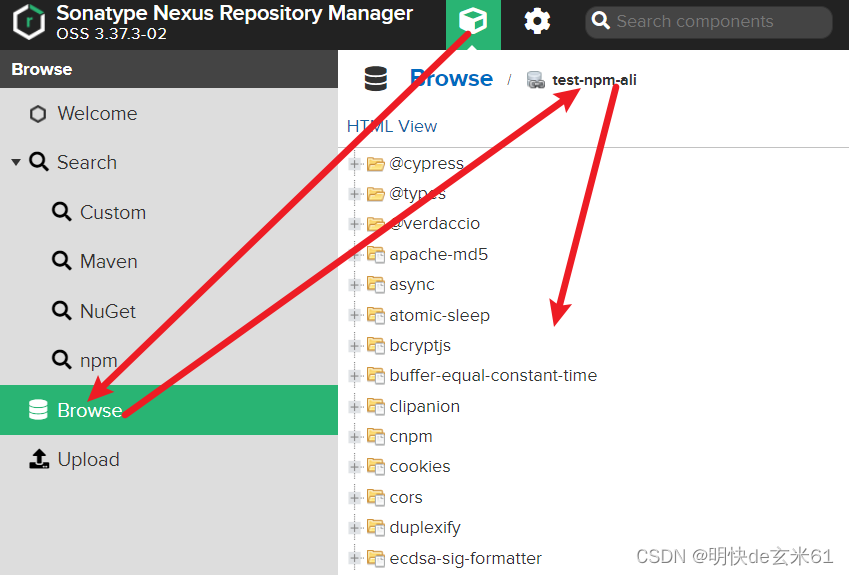The height and width of the screenshot is (575, 849).
Task: Click the Search magnifier icon in sidebar
Action: point(39,162)
